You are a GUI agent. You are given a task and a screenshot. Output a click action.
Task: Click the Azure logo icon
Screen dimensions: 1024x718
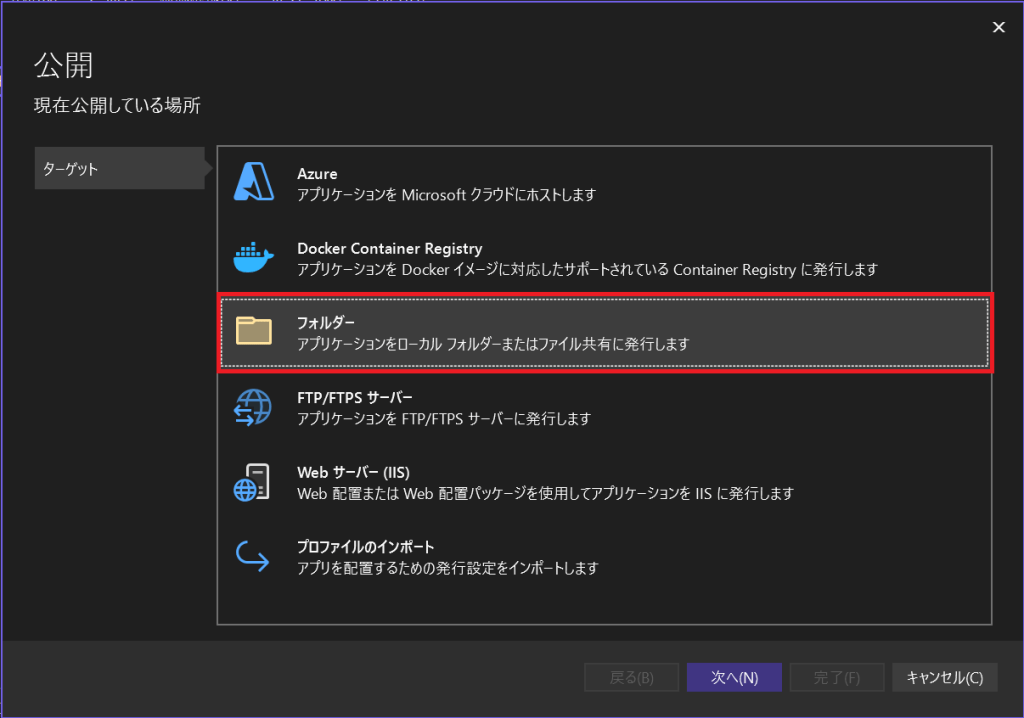tap(253, 183)
